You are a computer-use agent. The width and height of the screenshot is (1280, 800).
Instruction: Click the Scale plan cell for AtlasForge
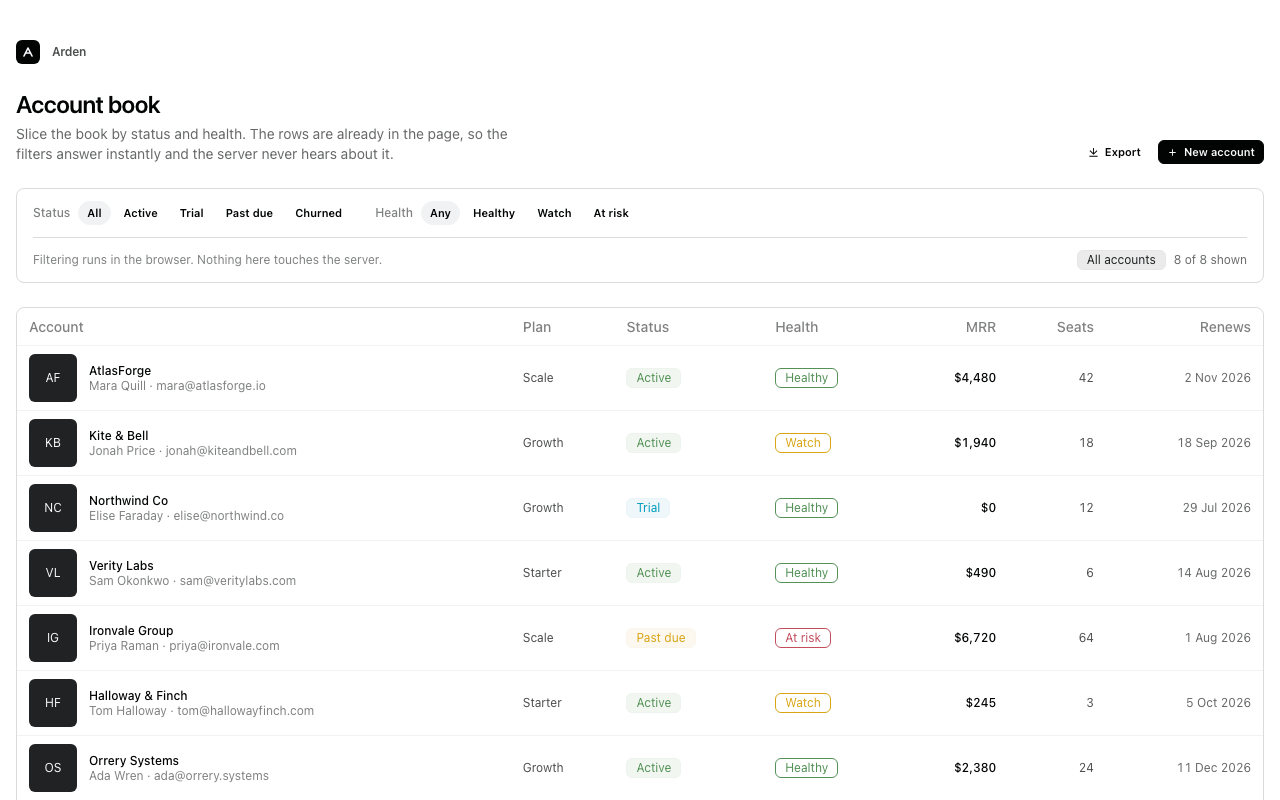click(x=538, y=378)
